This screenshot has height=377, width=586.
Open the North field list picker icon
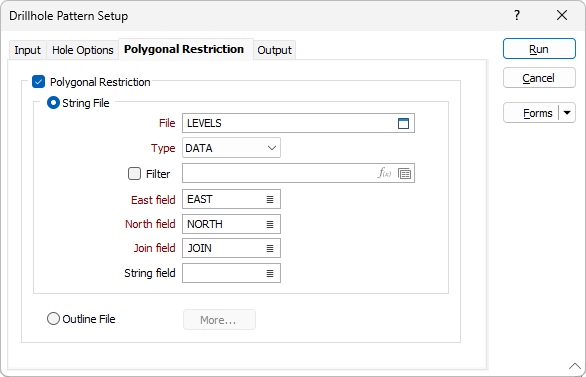pyautogui.click(x=270, y=224)
